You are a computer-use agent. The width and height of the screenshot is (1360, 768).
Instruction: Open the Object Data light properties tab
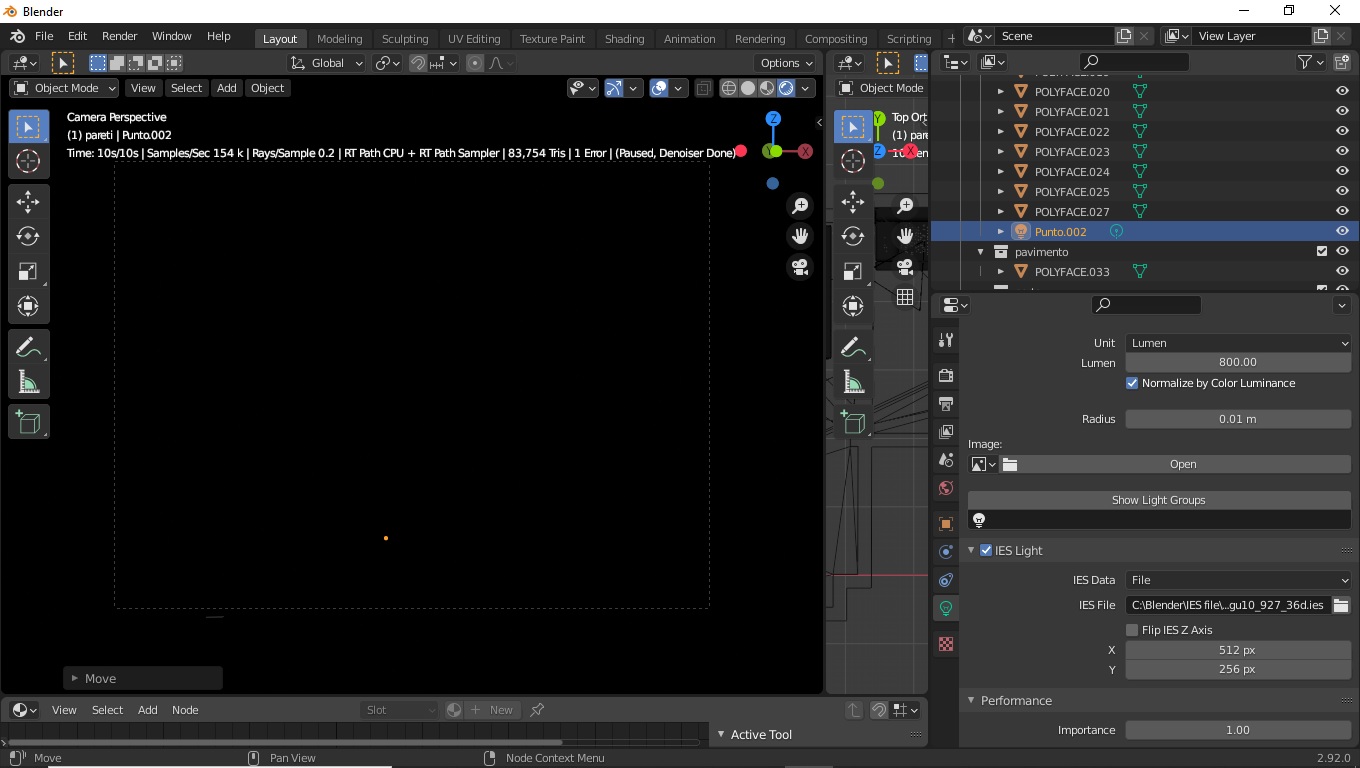946,608
